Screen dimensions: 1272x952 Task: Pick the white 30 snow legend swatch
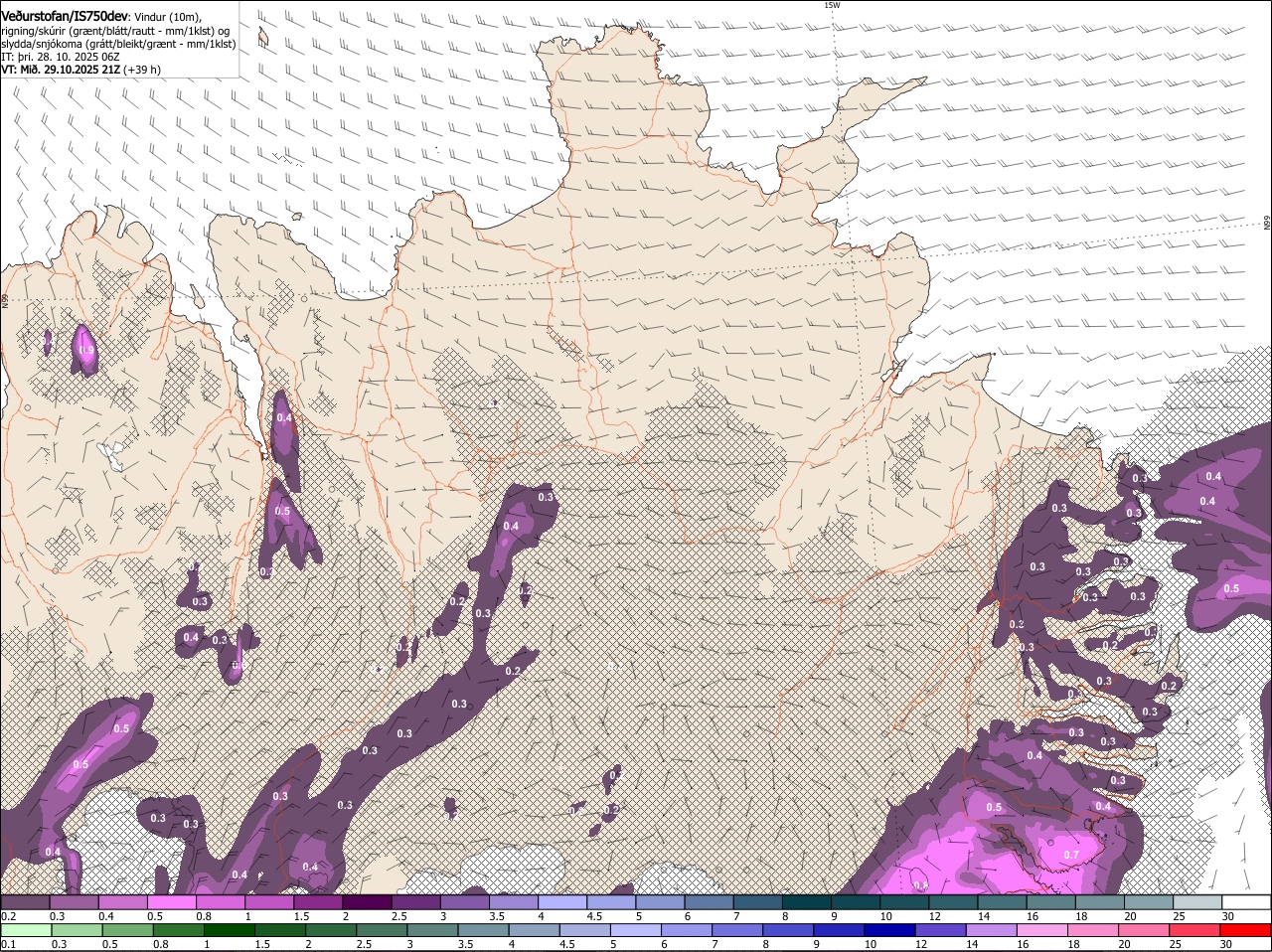[x=1246, y=901]
